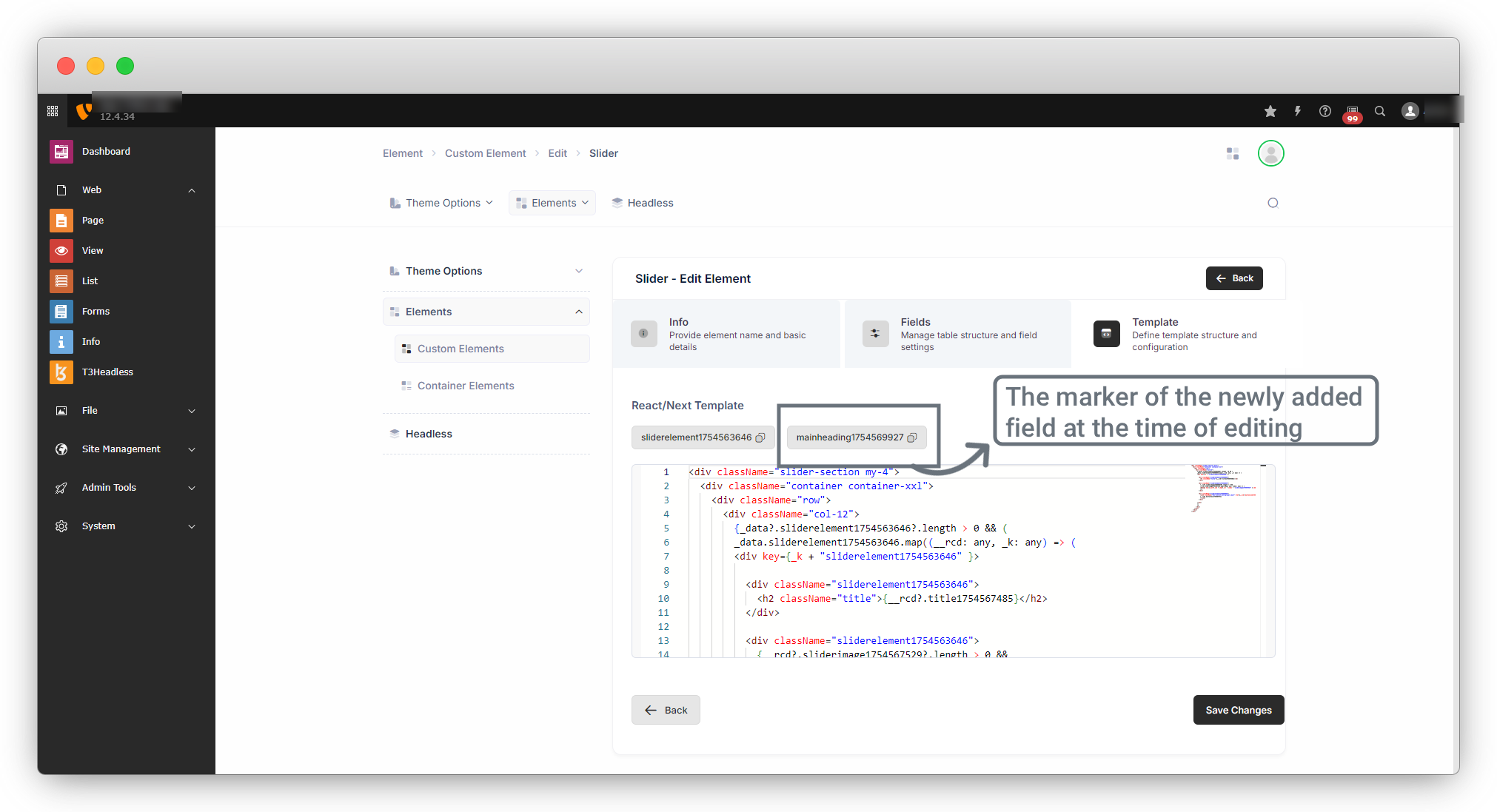Click the Save Changes button
The image size is (1497, 812).
1238,710
